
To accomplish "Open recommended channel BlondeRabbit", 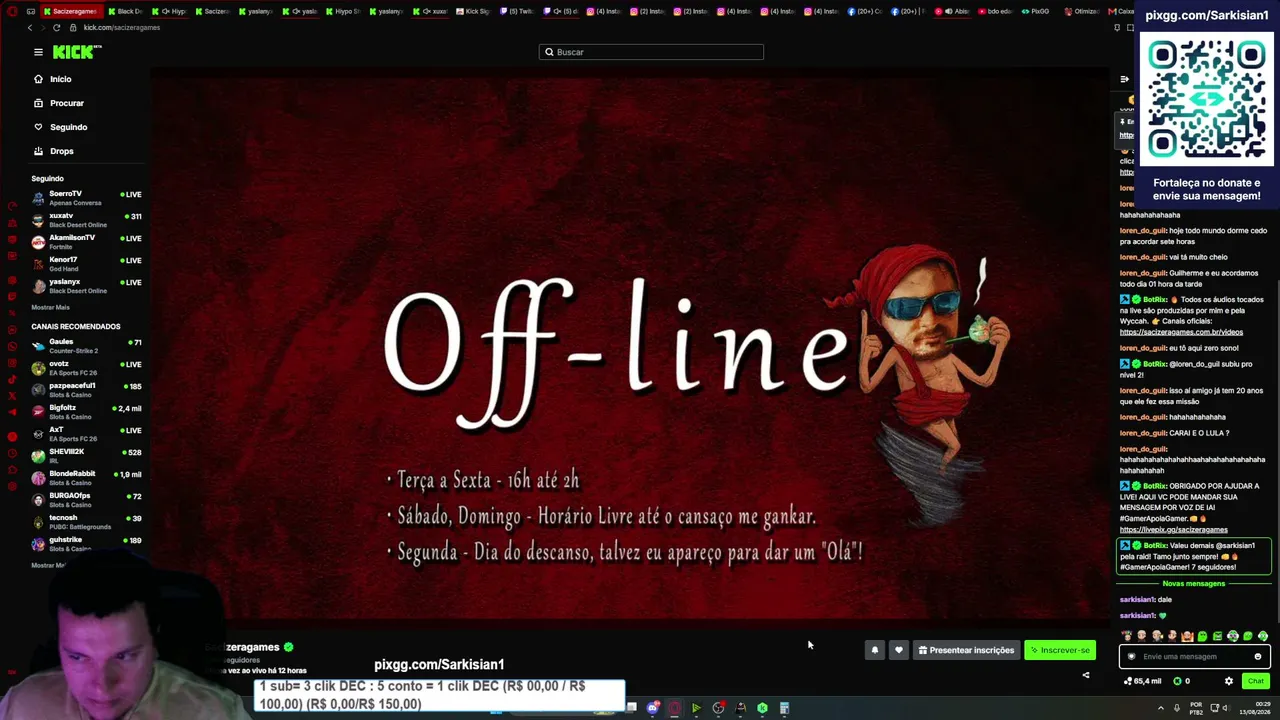I will [x=87, y=478].
